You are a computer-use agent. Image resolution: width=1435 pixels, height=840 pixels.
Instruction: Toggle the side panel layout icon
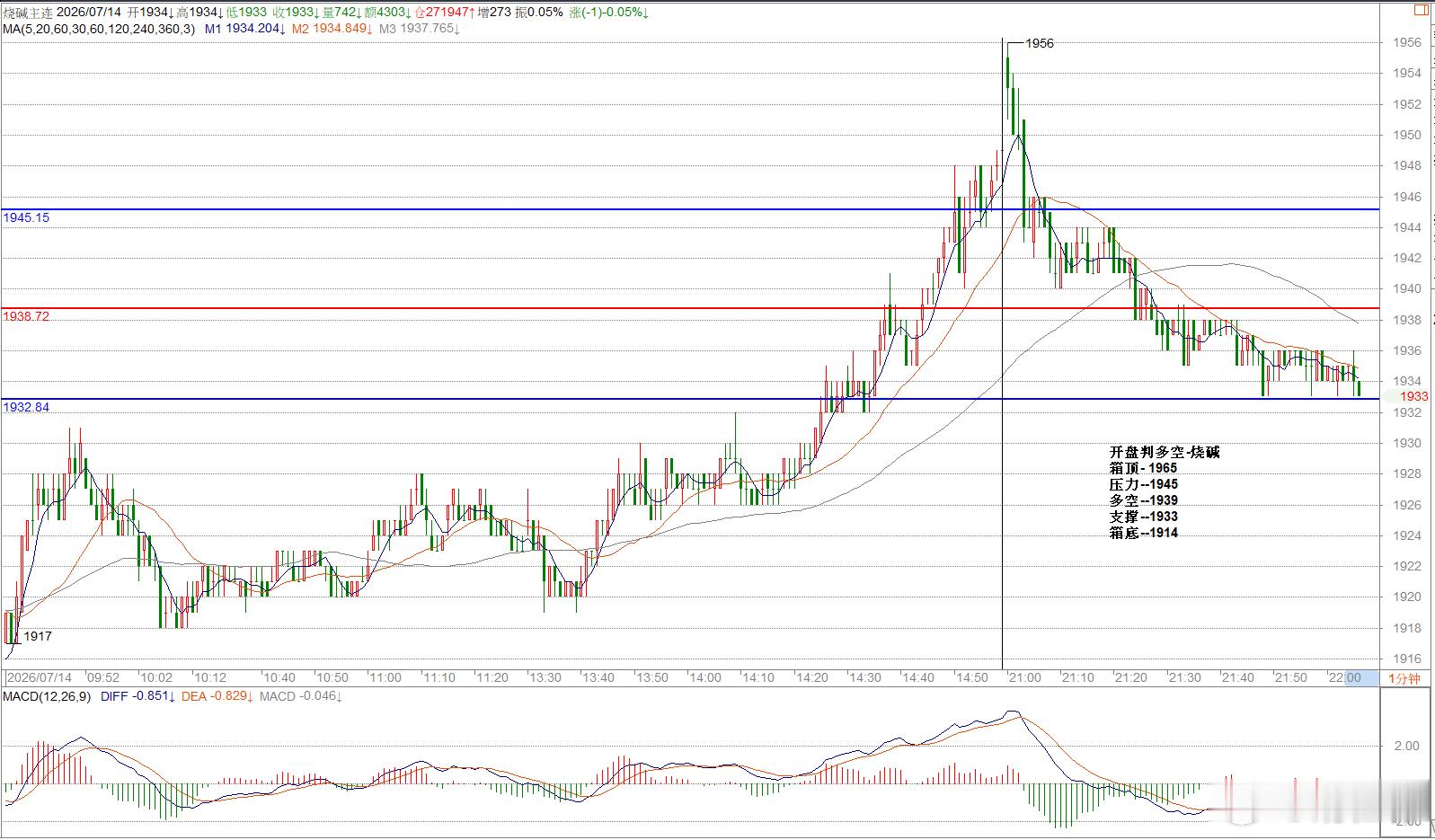coord(1421,11)
